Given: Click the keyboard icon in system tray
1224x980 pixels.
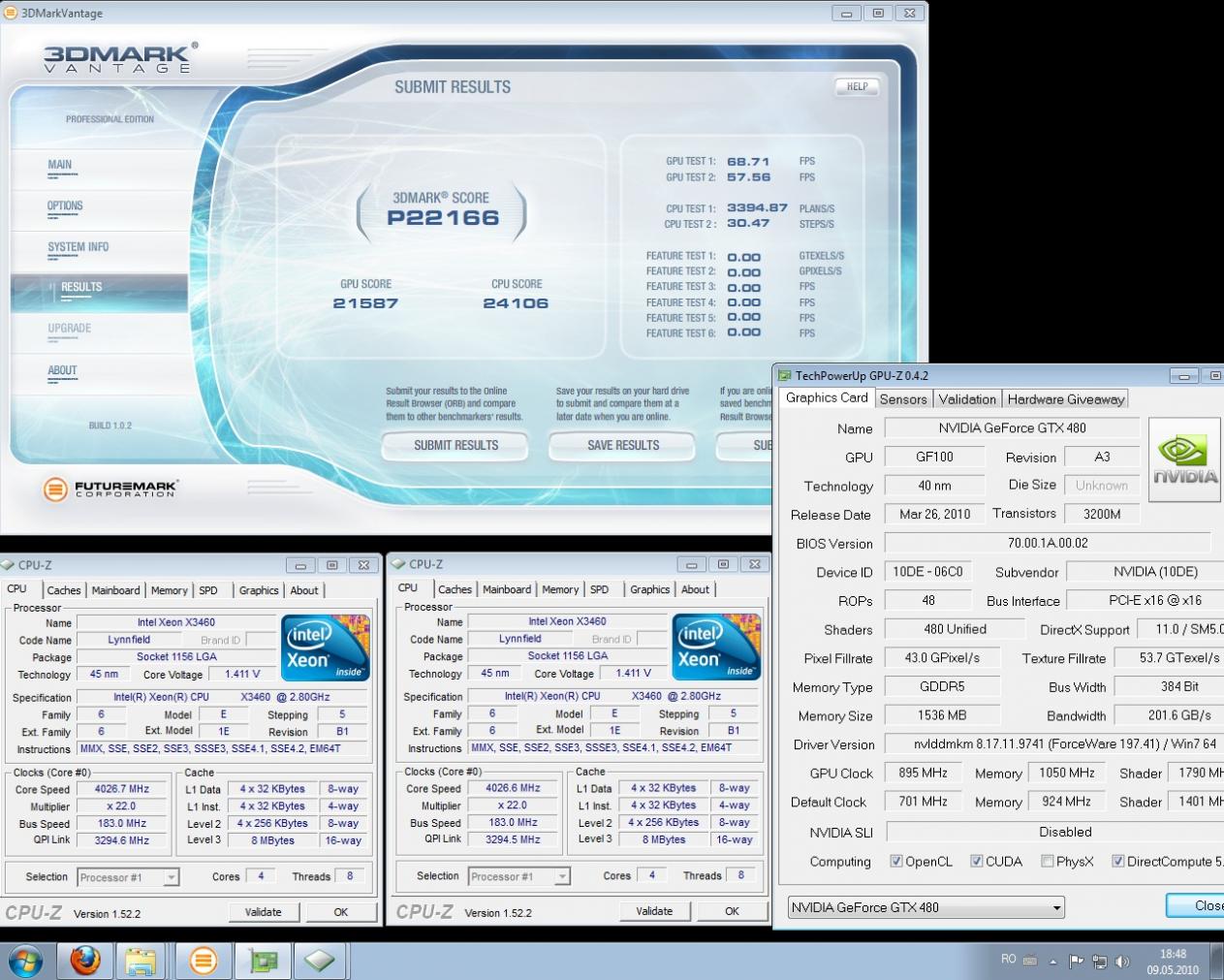Looking at the screenshot, I should (1030, 961).
